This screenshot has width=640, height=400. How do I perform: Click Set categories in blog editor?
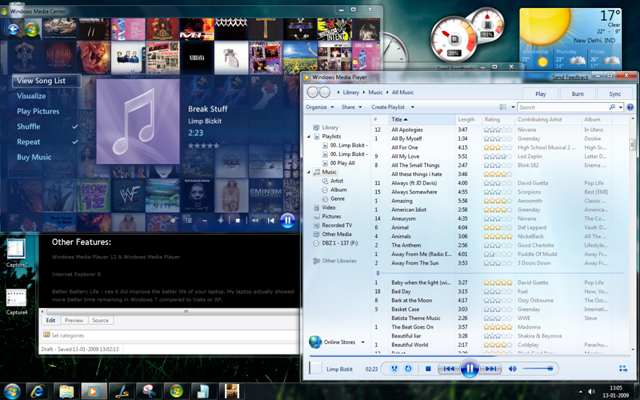(67, 336)
